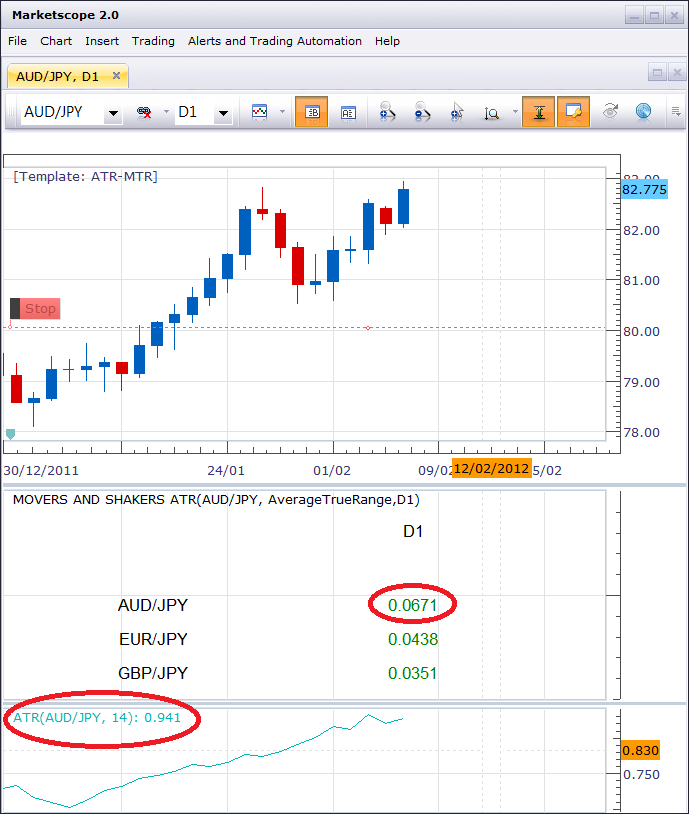
Task: Click the 01/02 date label
Action: click(332, 470)
